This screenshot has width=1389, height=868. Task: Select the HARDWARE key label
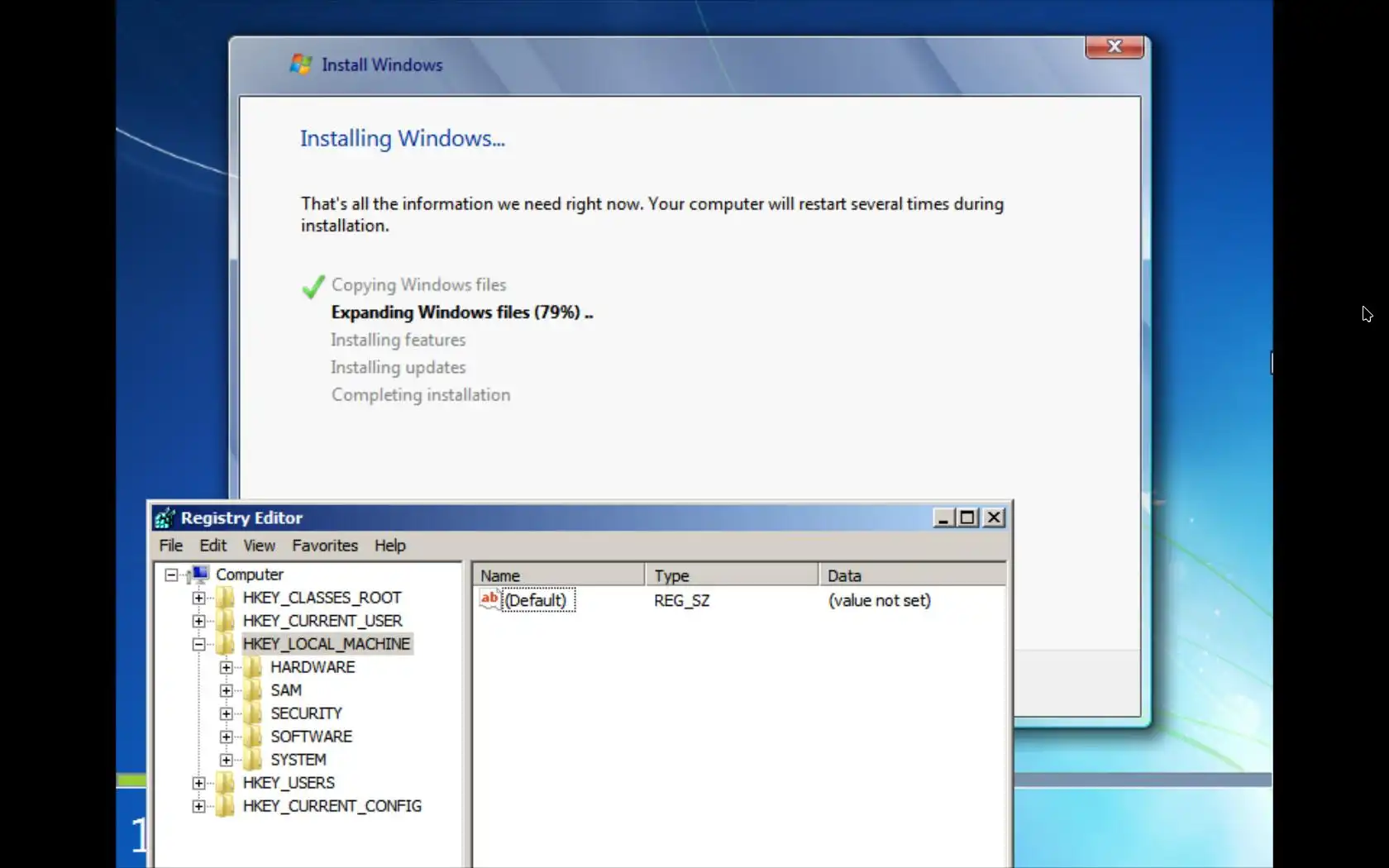pyautogui.click(x=313, y=667)
